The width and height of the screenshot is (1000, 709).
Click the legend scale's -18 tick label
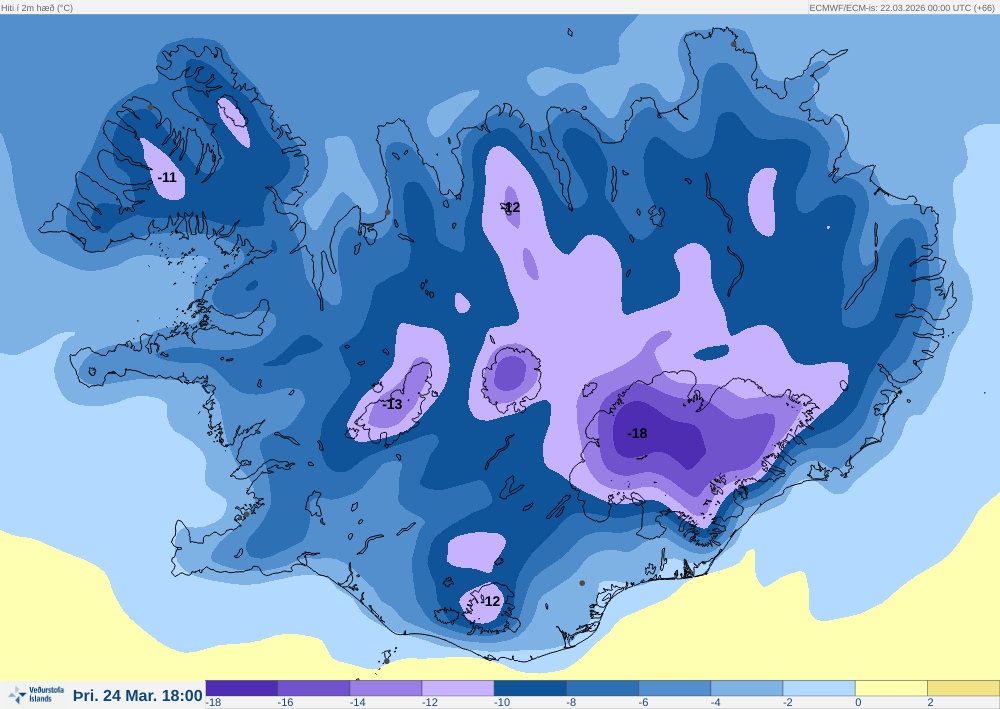[214, 703]
